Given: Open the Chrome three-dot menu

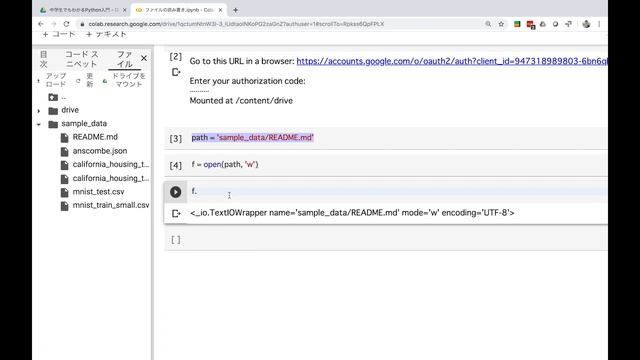Looking at the screenshot, I should (599, 24).
